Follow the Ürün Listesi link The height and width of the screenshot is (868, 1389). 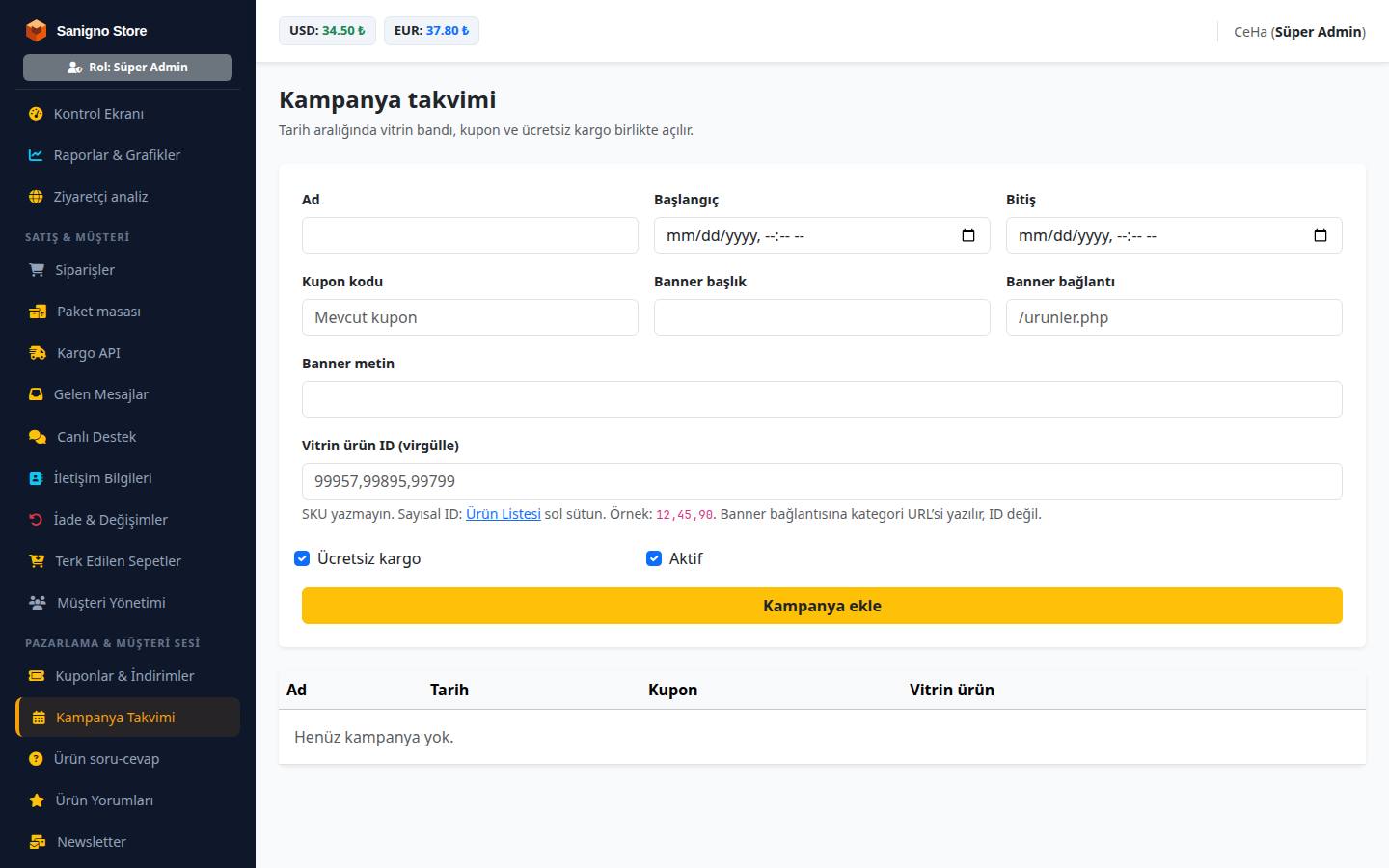504,514
